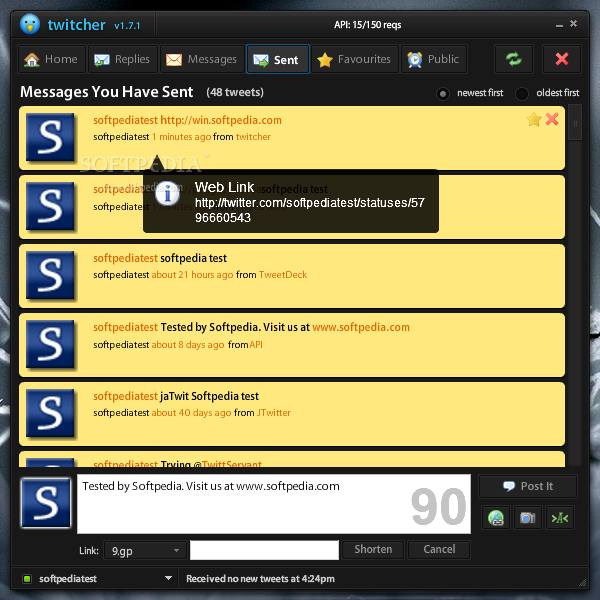
Task: Open the 9.gp link shortener dropdown
Action: click(145, 550)
